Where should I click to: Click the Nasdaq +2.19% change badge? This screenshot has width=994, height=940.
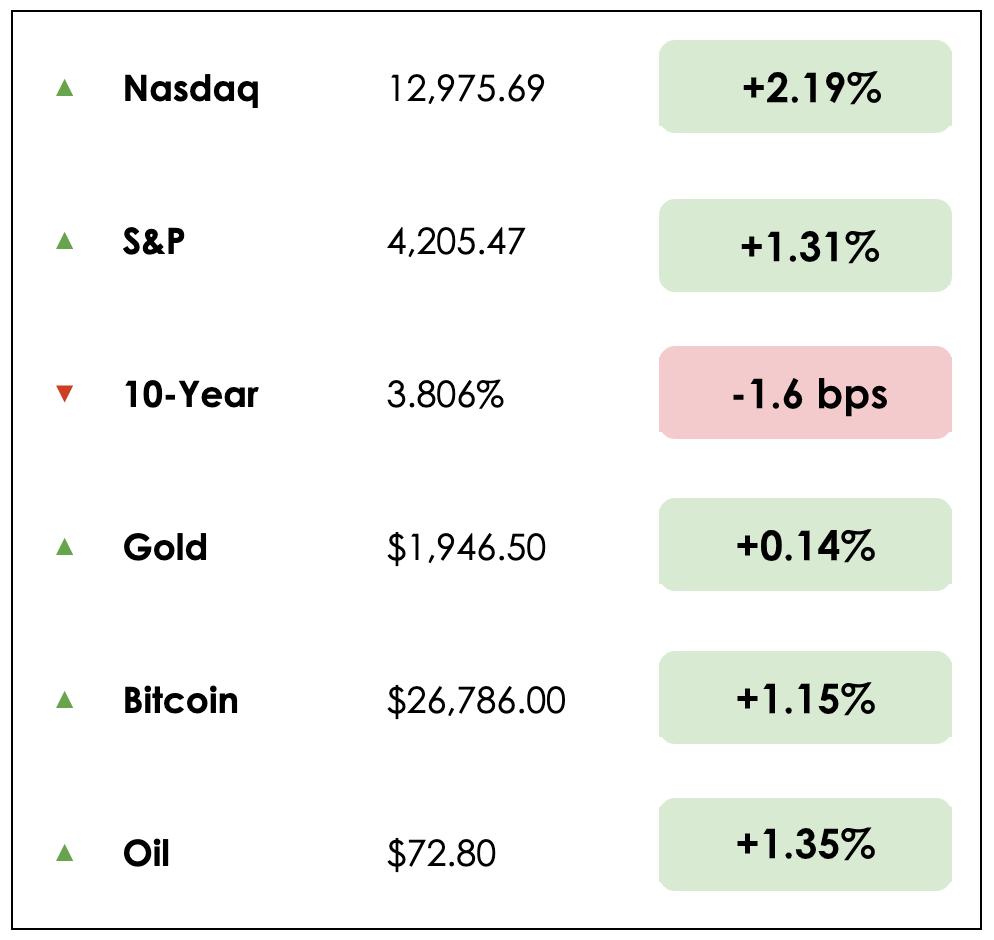[x=805, y=87]
